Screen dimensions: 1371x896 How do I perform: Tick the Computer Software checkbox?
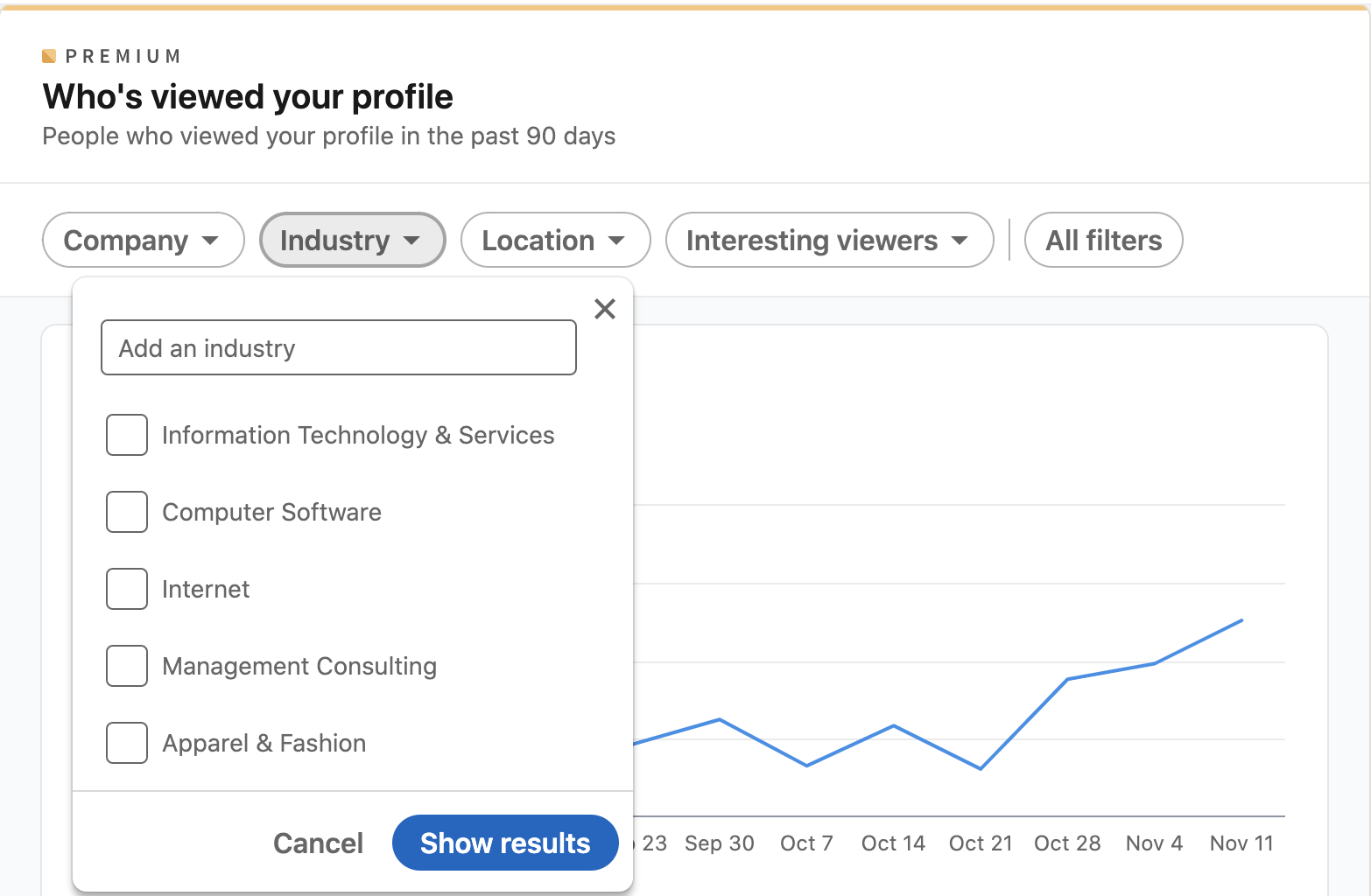click(127, 512)
